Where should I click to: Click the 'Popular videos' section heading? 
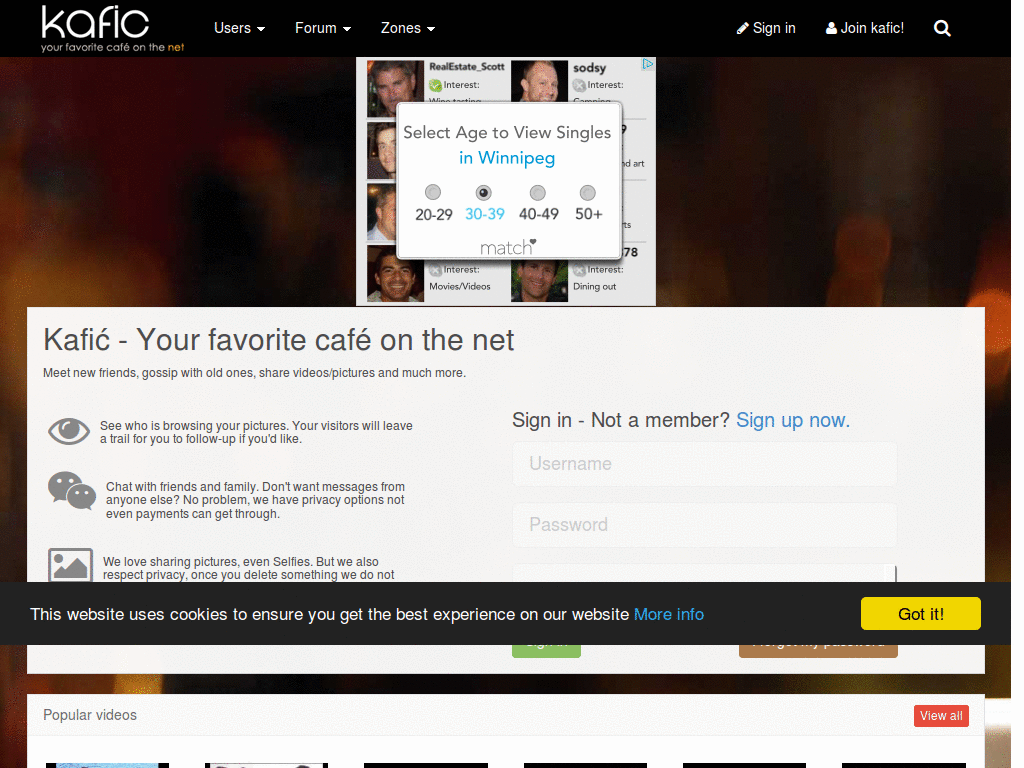point(90,715)
